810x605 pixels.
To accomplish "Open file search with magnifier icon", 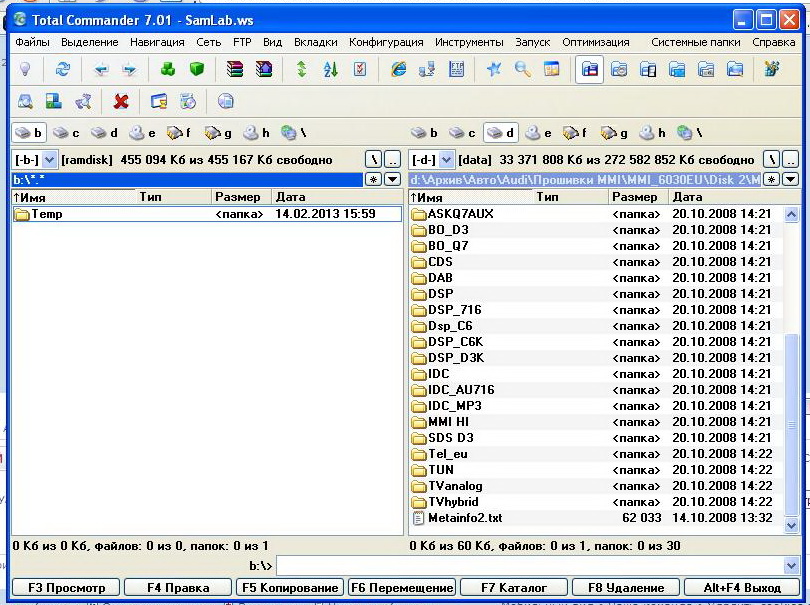I will coord(523,69).
